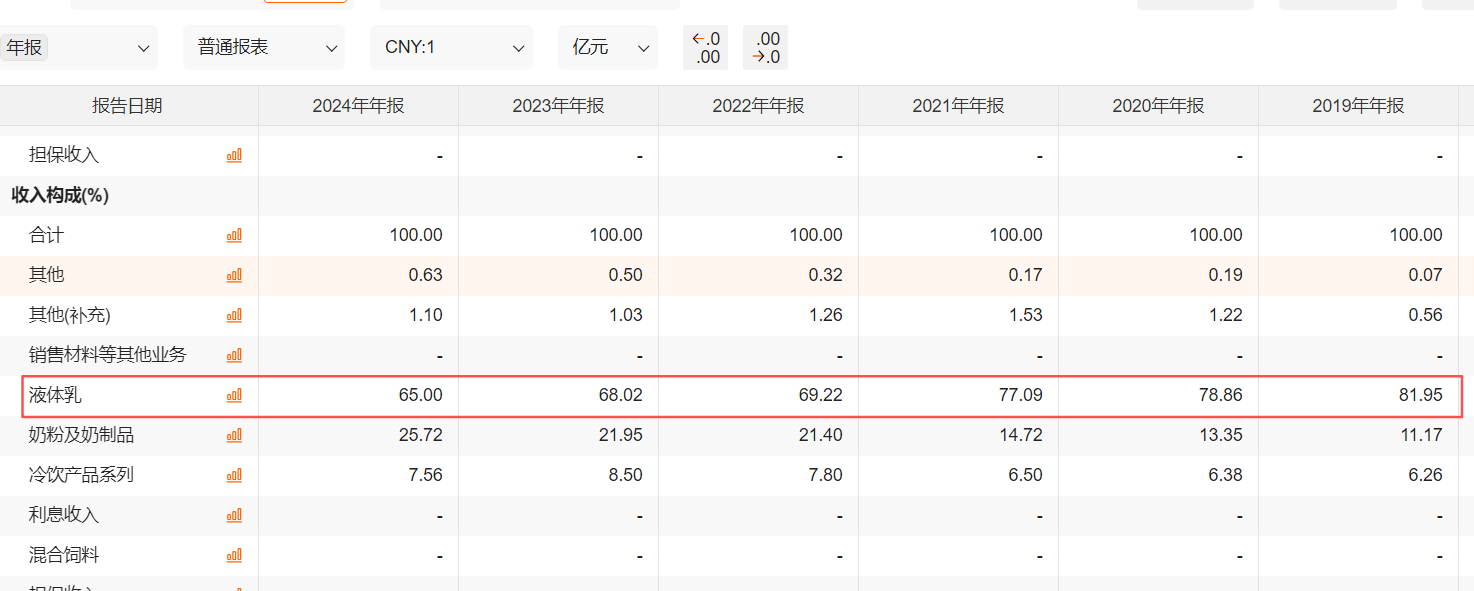
Task: Open the 亿元 unit dropdown
Action: [608, 48]
